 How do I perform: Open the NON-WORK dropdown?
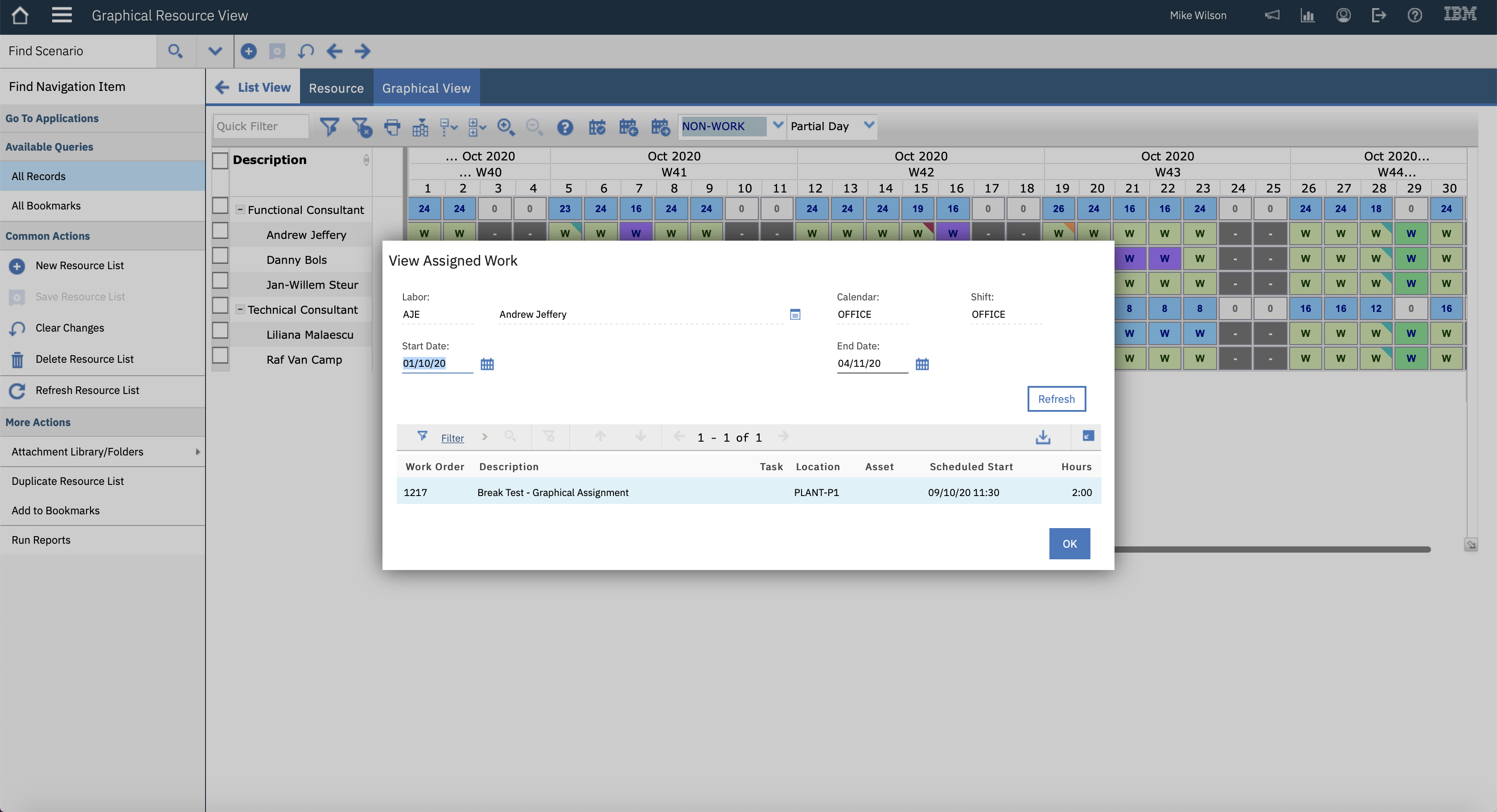pyautogui.click(x=777, y=126)
